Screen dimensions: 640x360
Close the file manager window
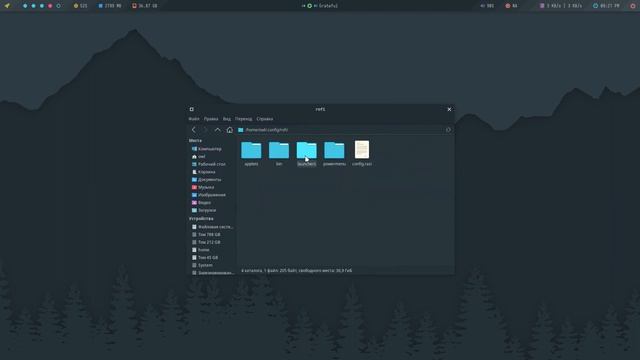click(x=449, y=109)
